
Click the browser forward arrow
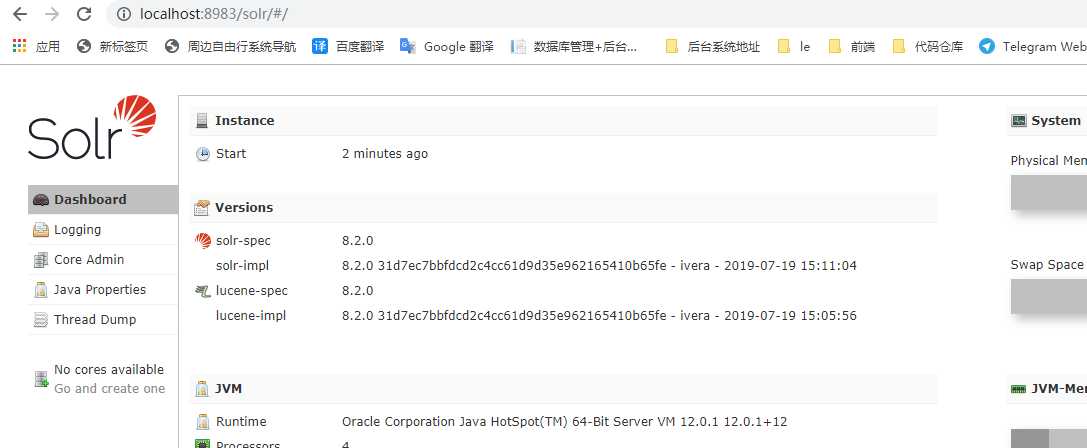(x=52, y=14)
